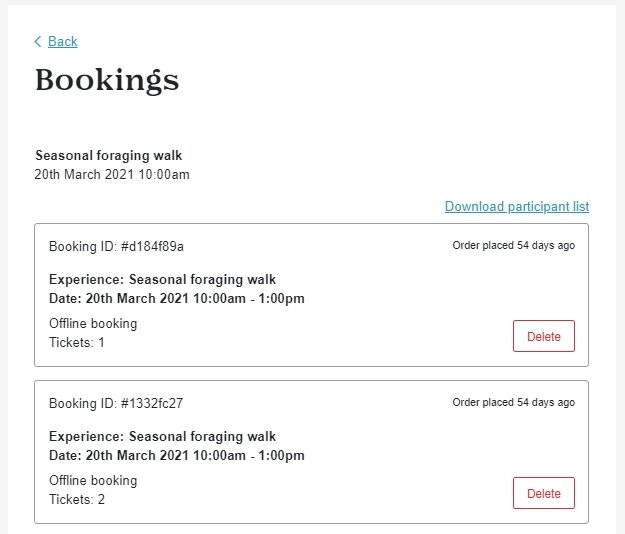Click Tickets: 2 in second booking
625x534 pixels.
(x=77, y=499)
